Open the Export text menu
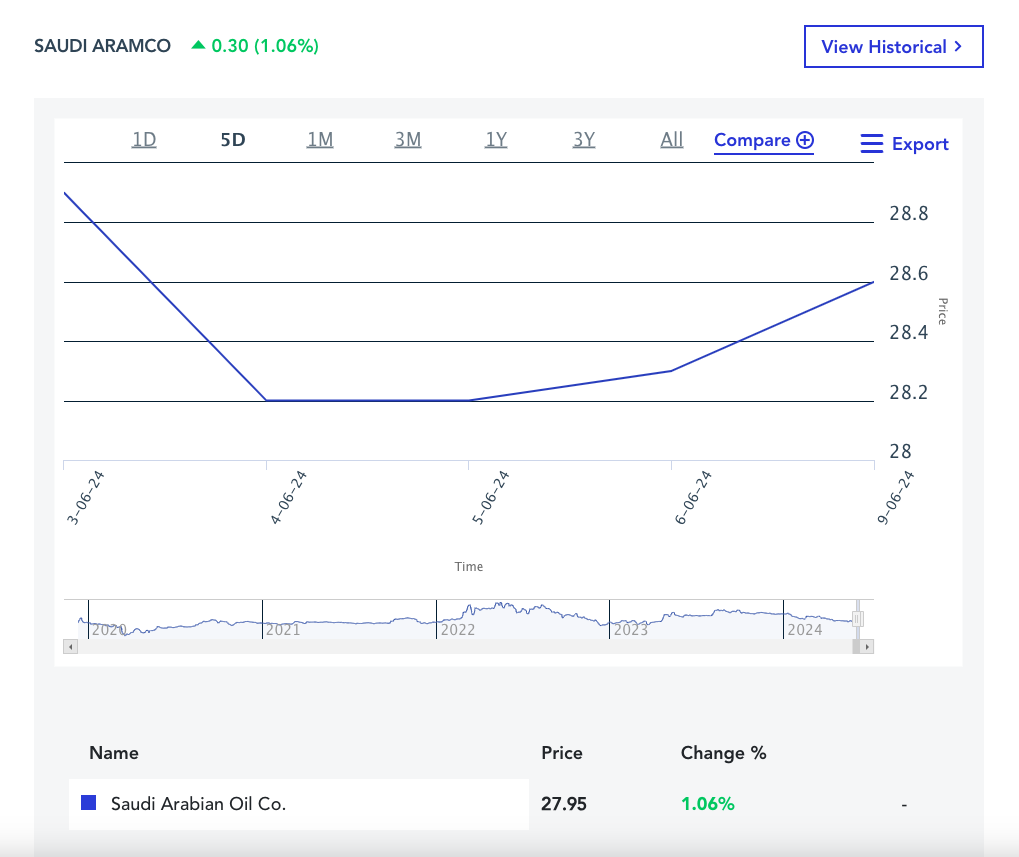This screenshot has height=857, width=1019. point(920,144)
